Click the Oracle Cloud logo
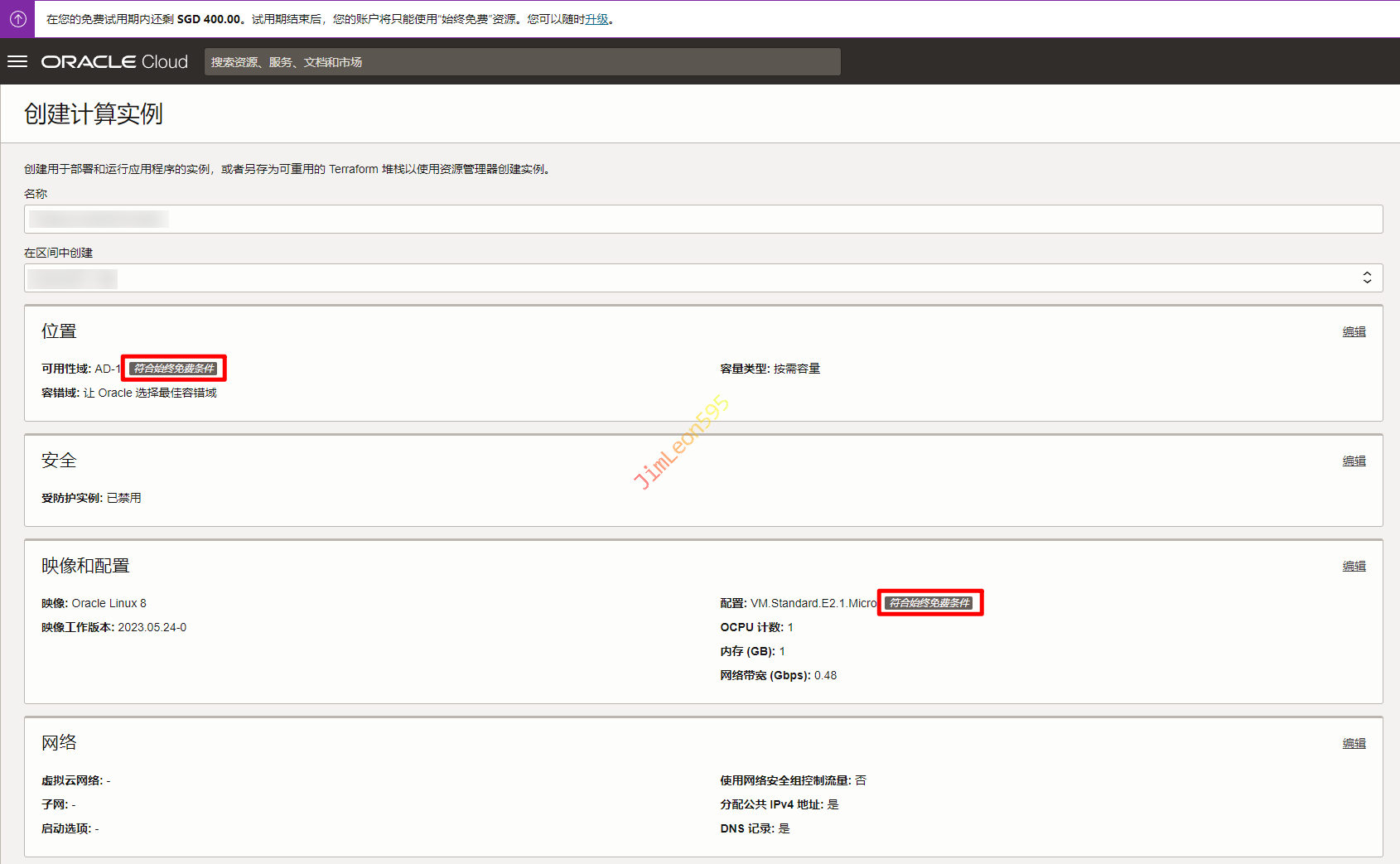 (x=114, y=62)
